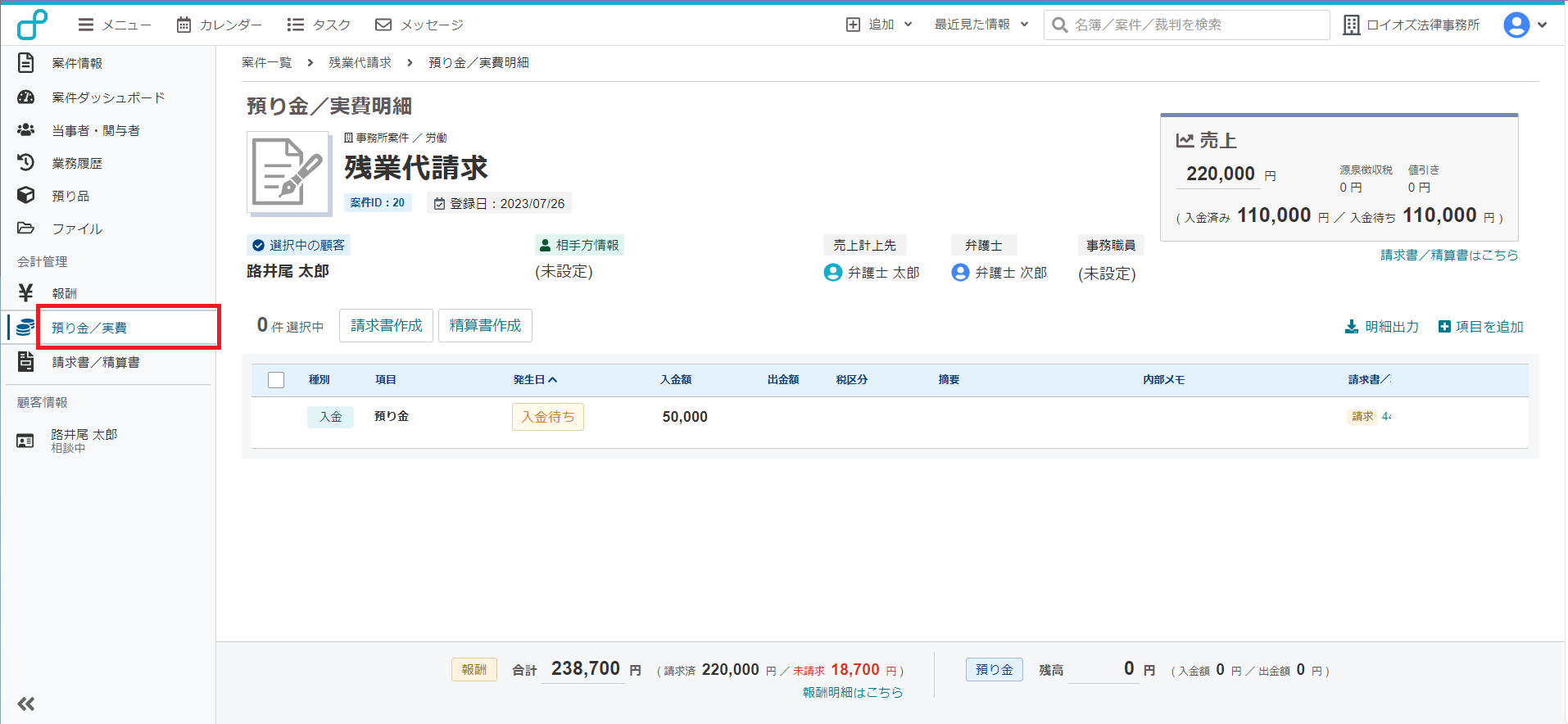Open 当事者・関与者 in the sidebar
This screenshot has height=724, width=1568.
(96, 130)
